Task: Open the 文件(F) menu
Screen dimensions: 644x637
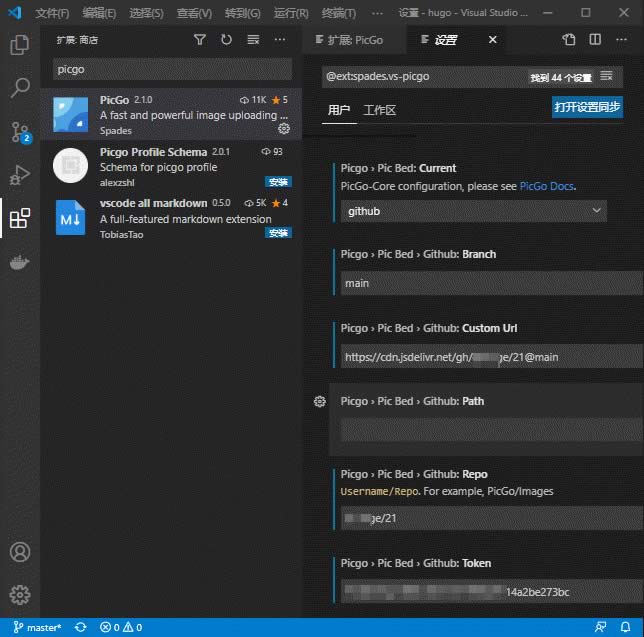Action: pyautogui.click(x=52, y=13)
